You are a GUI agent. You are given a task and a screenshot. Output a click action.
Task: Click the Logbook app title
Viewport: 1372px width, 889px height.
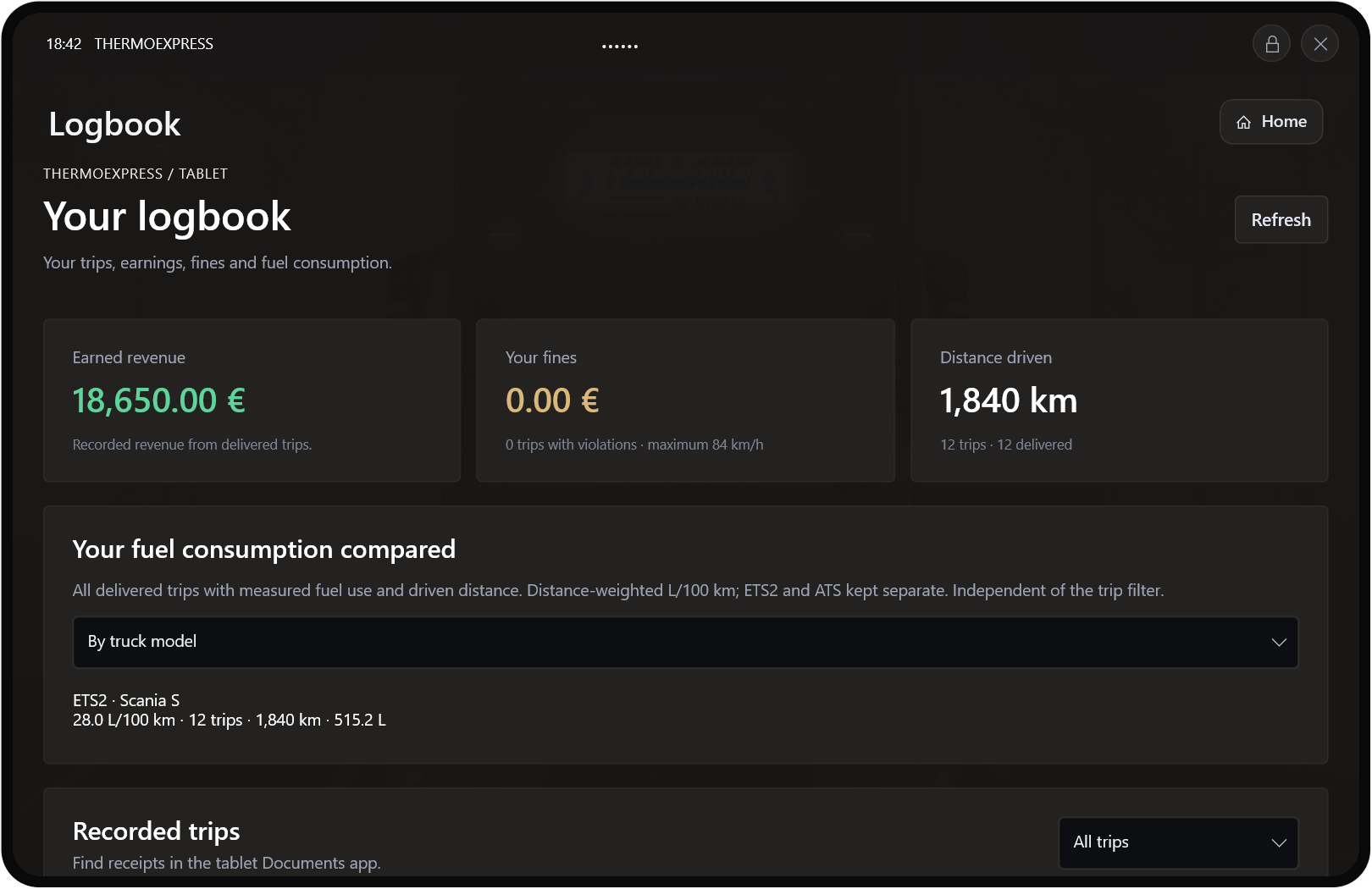coord(114,124)
